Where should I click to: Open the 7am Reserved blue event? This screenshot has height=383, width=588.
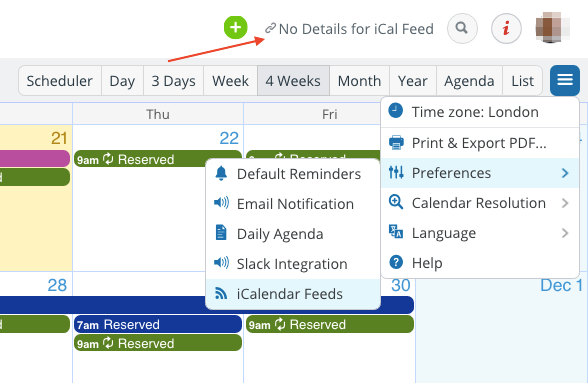coord(158,324)
